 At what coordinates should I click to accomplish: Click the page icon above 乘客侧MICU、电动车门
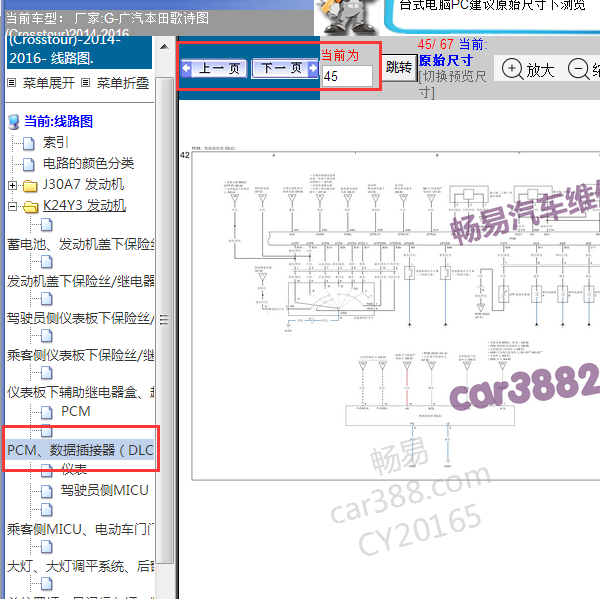pyautogui.click(x=47, y=510)
